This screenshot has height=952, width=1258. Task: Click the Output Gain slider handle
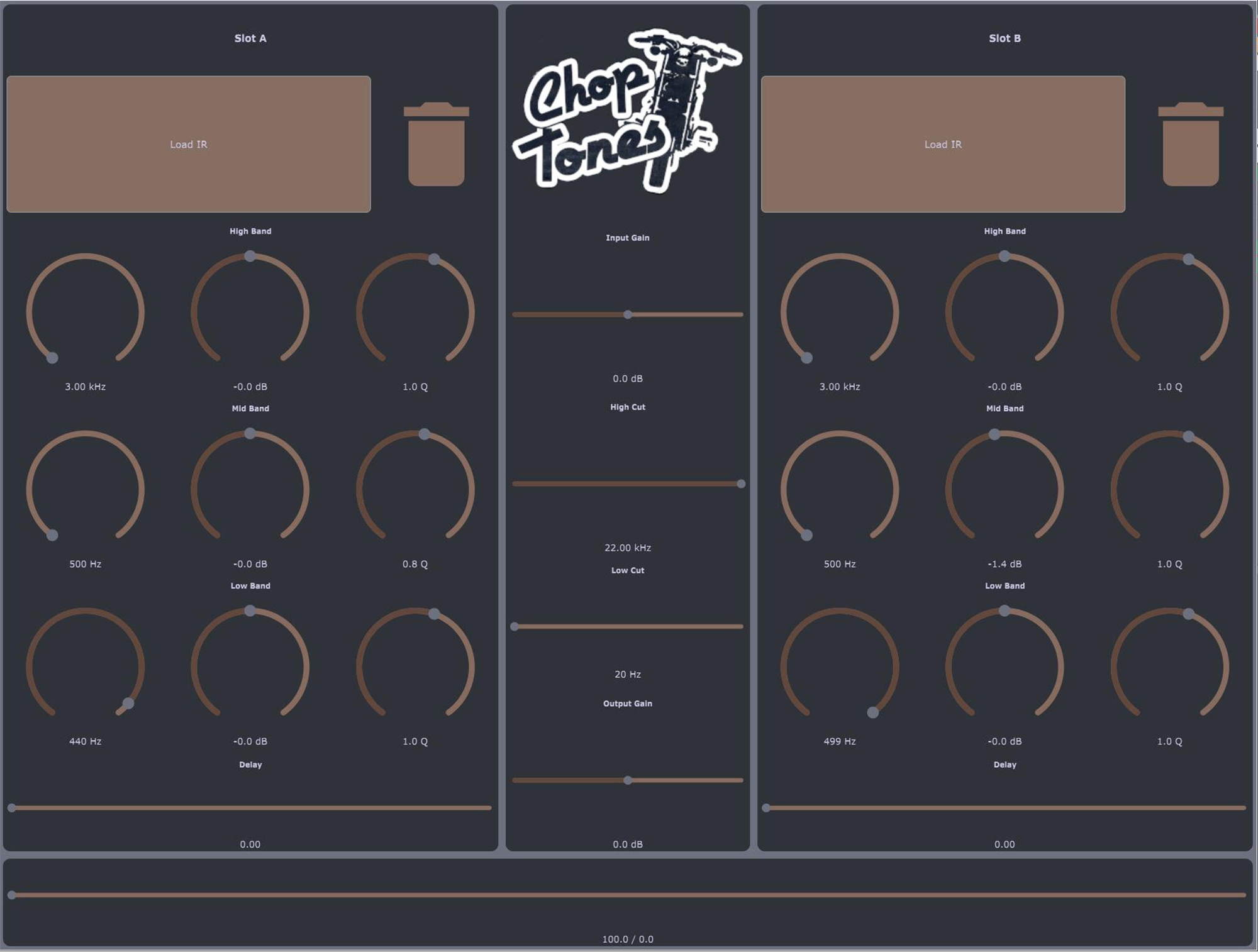point(627,780)
